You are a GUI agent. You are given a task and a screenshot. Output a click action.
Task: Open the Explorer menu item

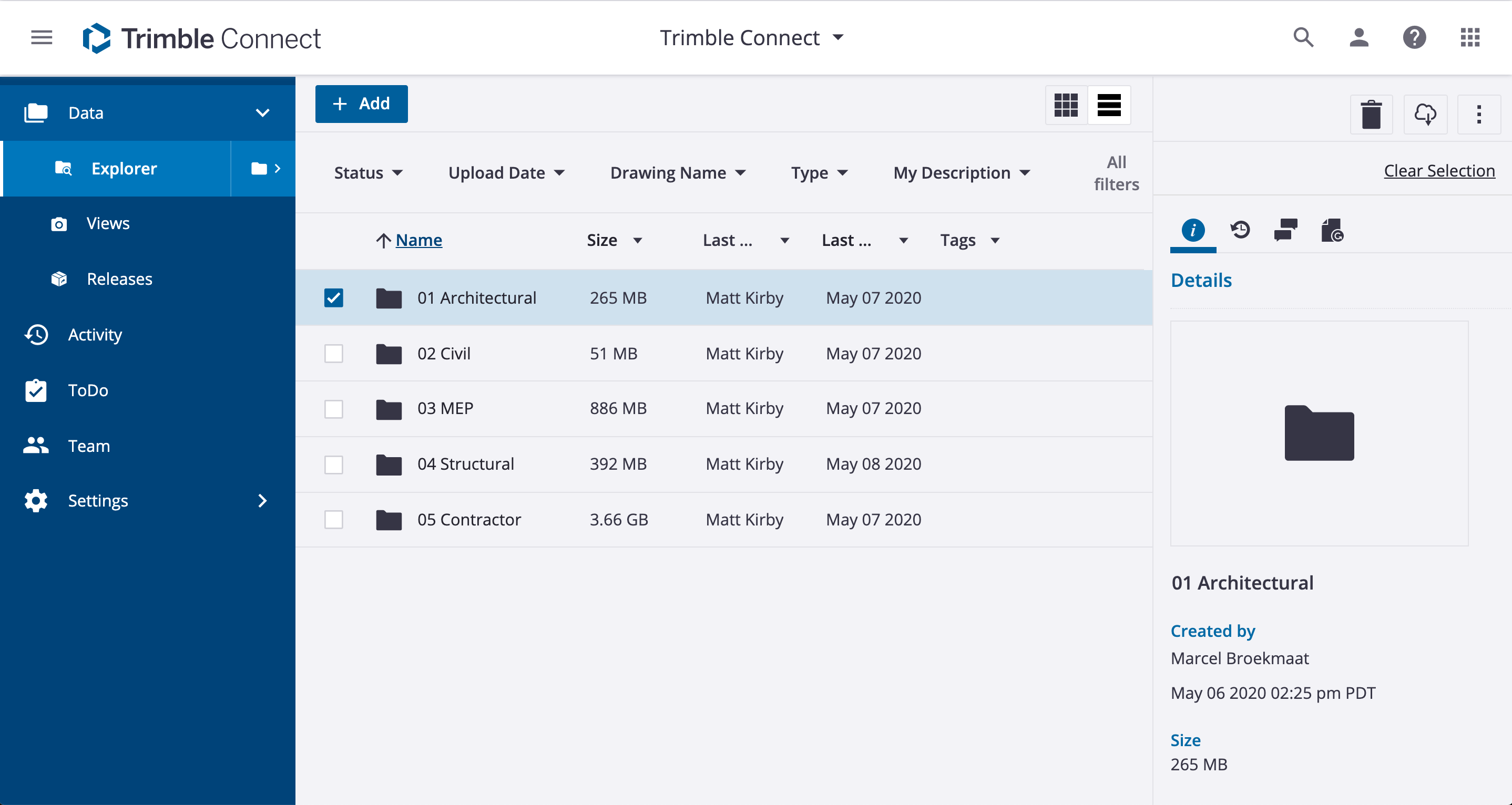(122, 168)
